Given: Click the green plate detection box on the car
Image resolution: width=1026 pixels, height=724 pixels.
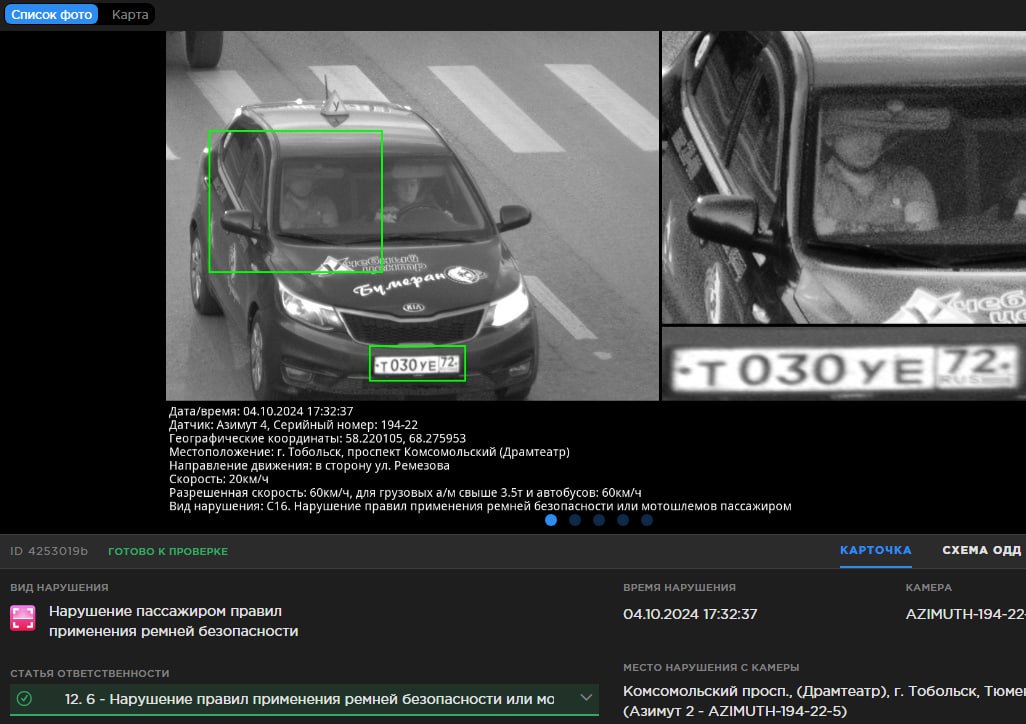Looking at the screenshot, I should pos(417,364).
